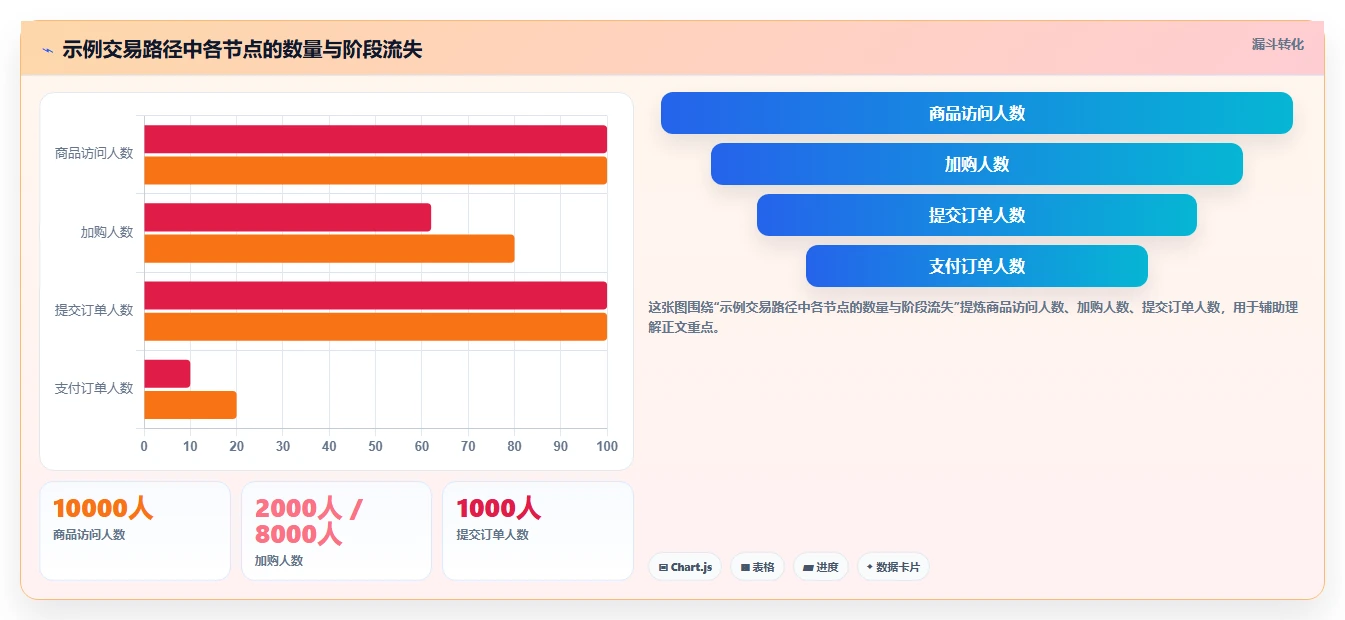This screenshot has height=620, width=1345.
Task: Click 提交订单人数 caption under 1000人
Action: [493, 535]
